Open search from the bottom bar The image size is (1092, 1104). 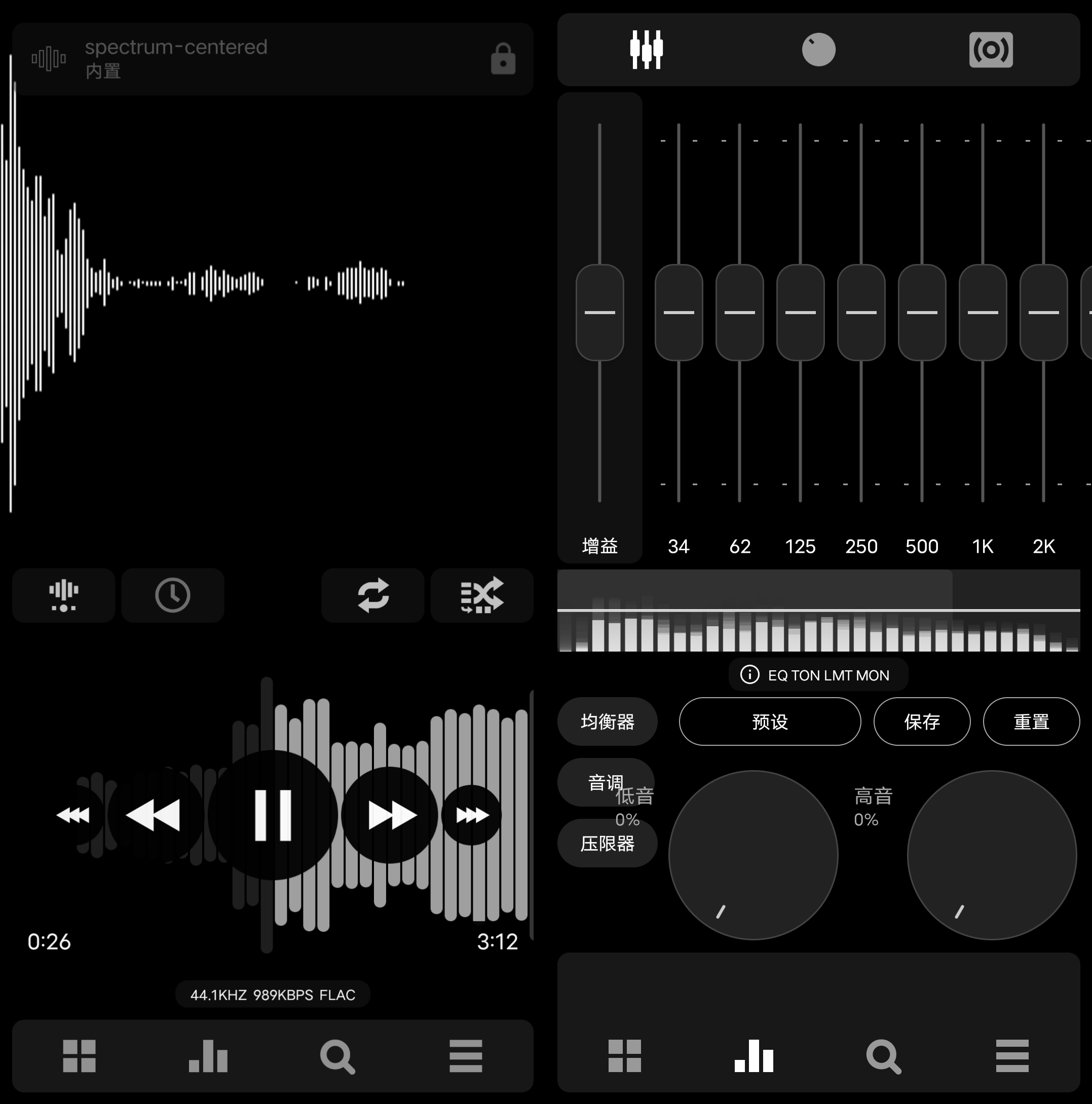click(337, 1056)
